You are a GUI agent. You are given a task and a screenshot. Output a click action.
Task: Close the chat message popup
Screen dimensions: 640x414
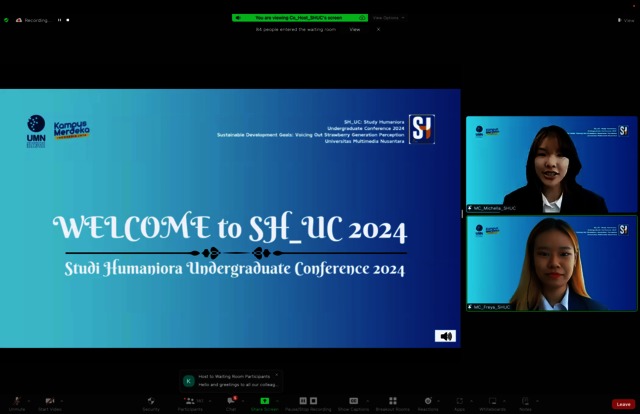[x=276, y=375]
